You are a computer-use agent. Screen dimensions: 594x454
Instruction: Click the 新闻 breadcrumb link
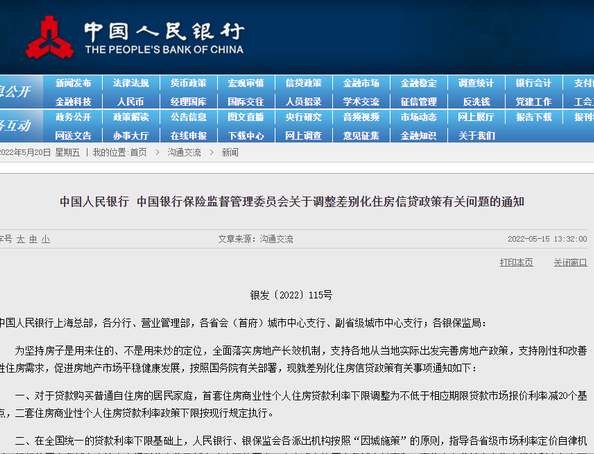pyautogui.click(x=230, y=152)
